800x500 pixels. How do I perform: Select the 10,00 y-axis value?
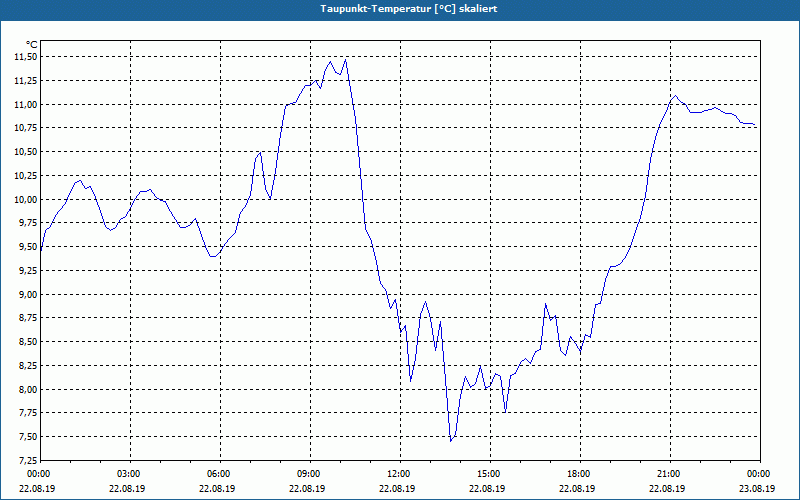coord(26,199)
